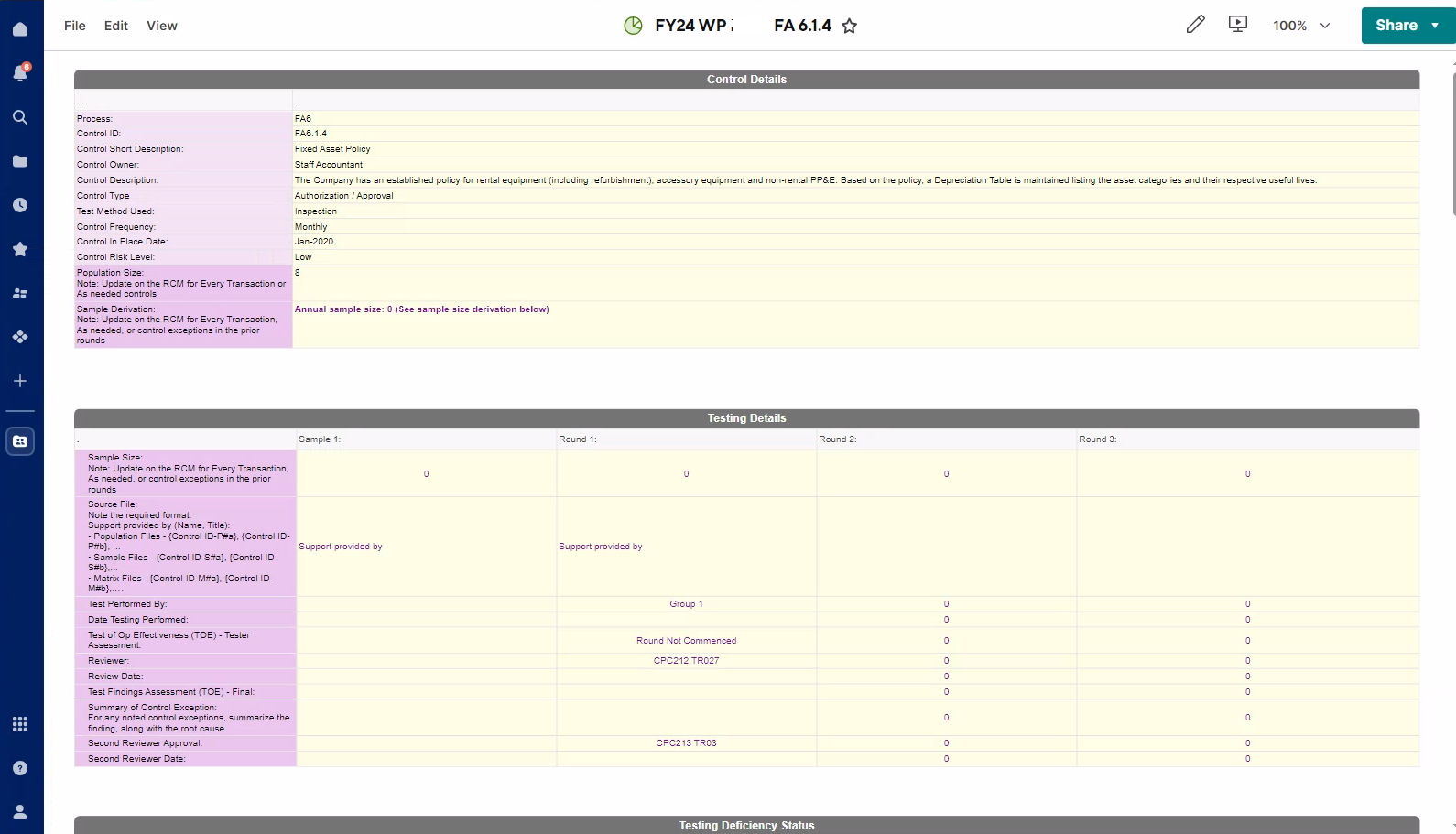Click the 'Second Reviewer Date:' label
The width and height of the screenshot is (1456, 834).
[x=136, y=759]
